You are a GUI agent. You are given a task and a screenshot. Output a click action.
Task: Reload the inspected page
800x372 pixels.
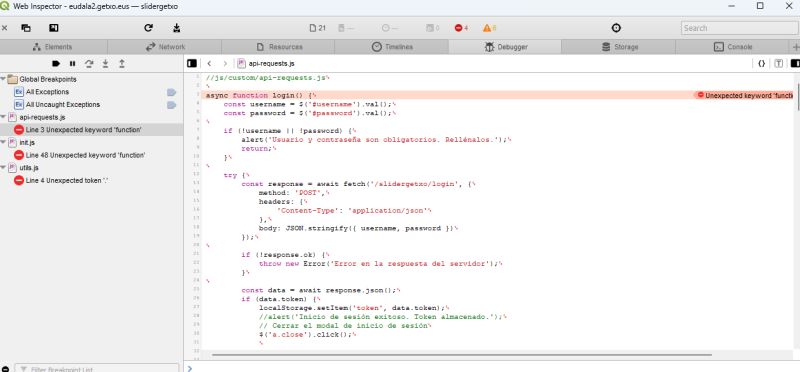coord(148,28)
